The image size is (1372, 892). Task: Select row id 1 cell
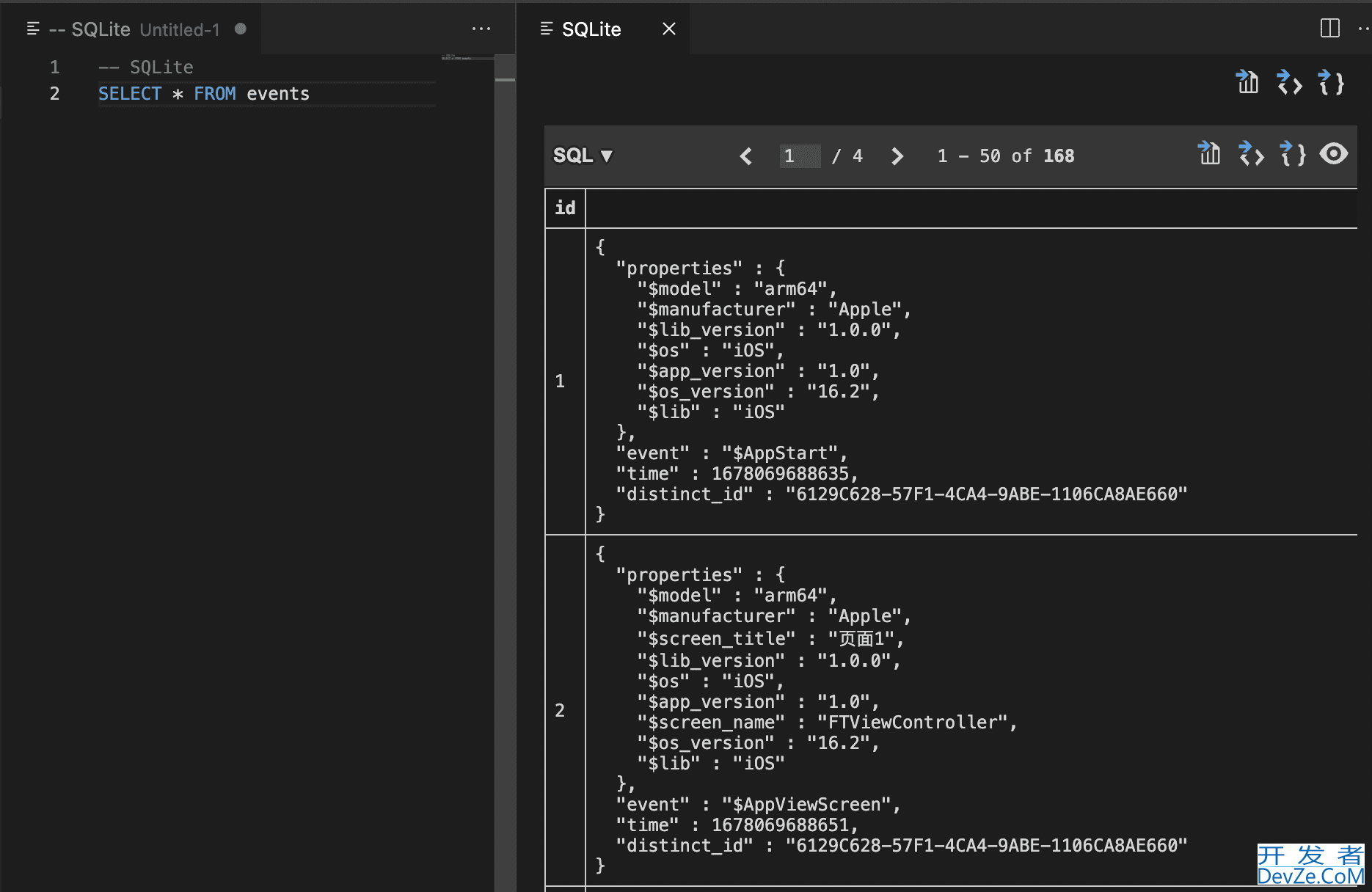565,381
